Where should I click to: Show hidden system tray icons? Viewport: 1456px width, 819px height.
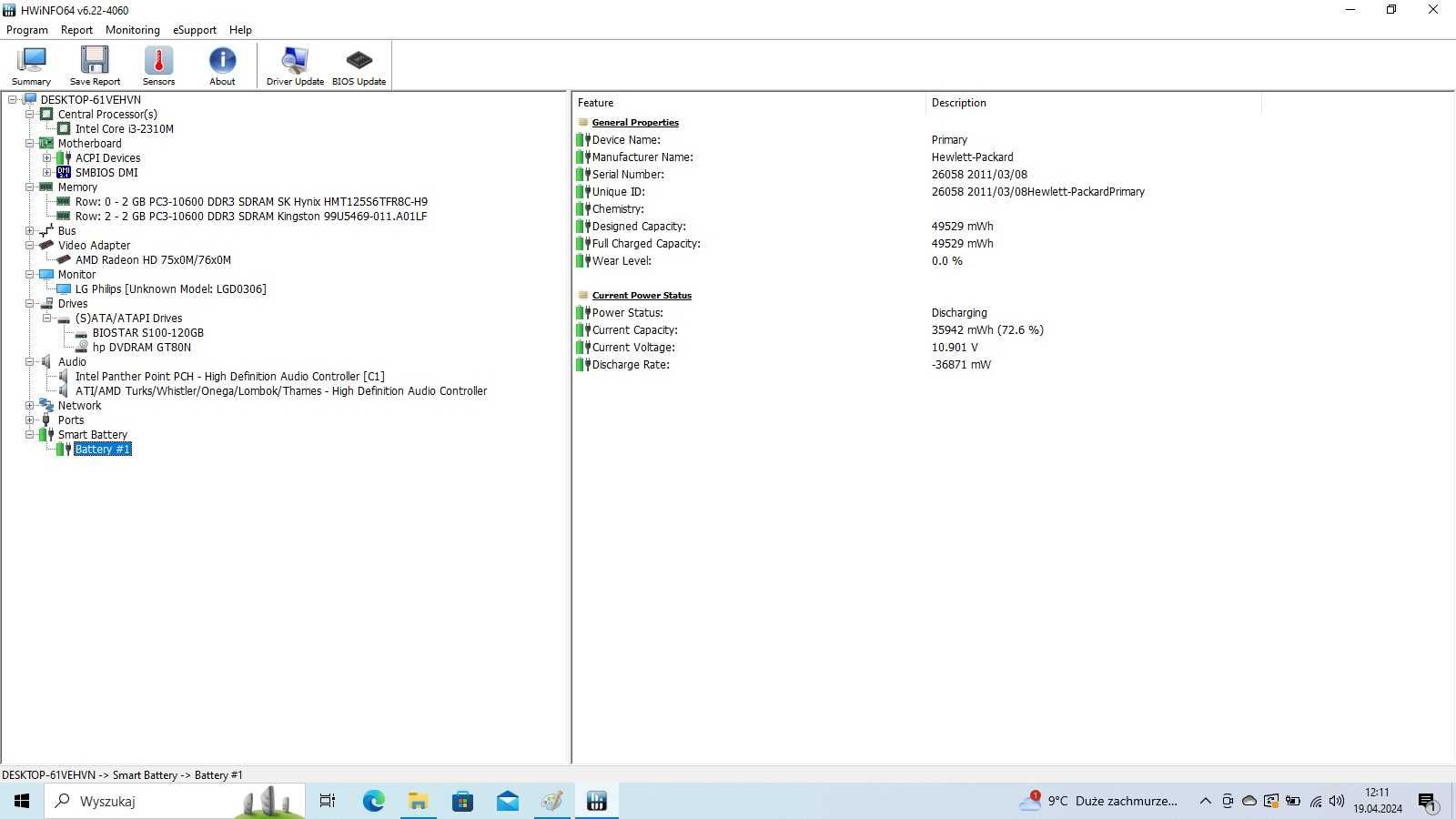[1205, 801]
